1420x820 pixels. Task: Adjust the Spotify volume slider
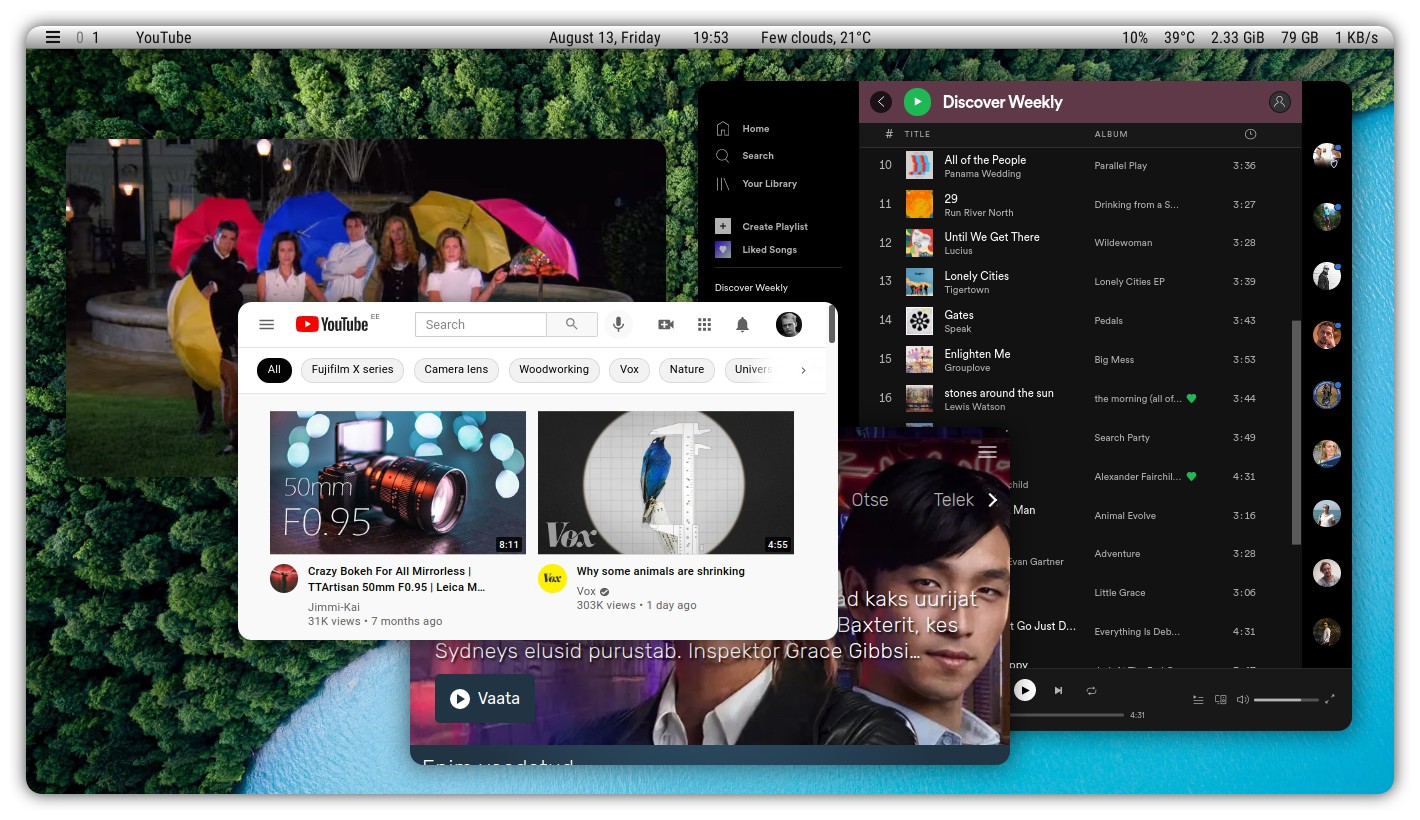[1285, 700]
